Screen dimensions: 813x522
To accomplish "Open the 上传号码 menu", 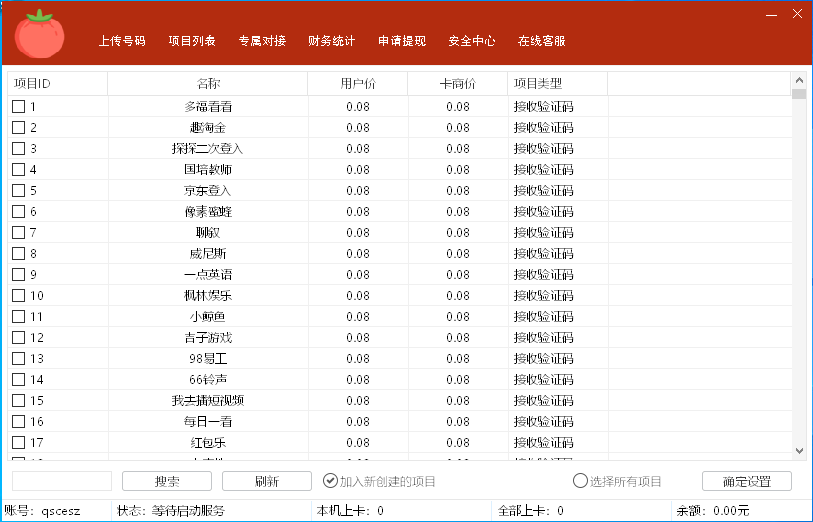I will [122, 41].
